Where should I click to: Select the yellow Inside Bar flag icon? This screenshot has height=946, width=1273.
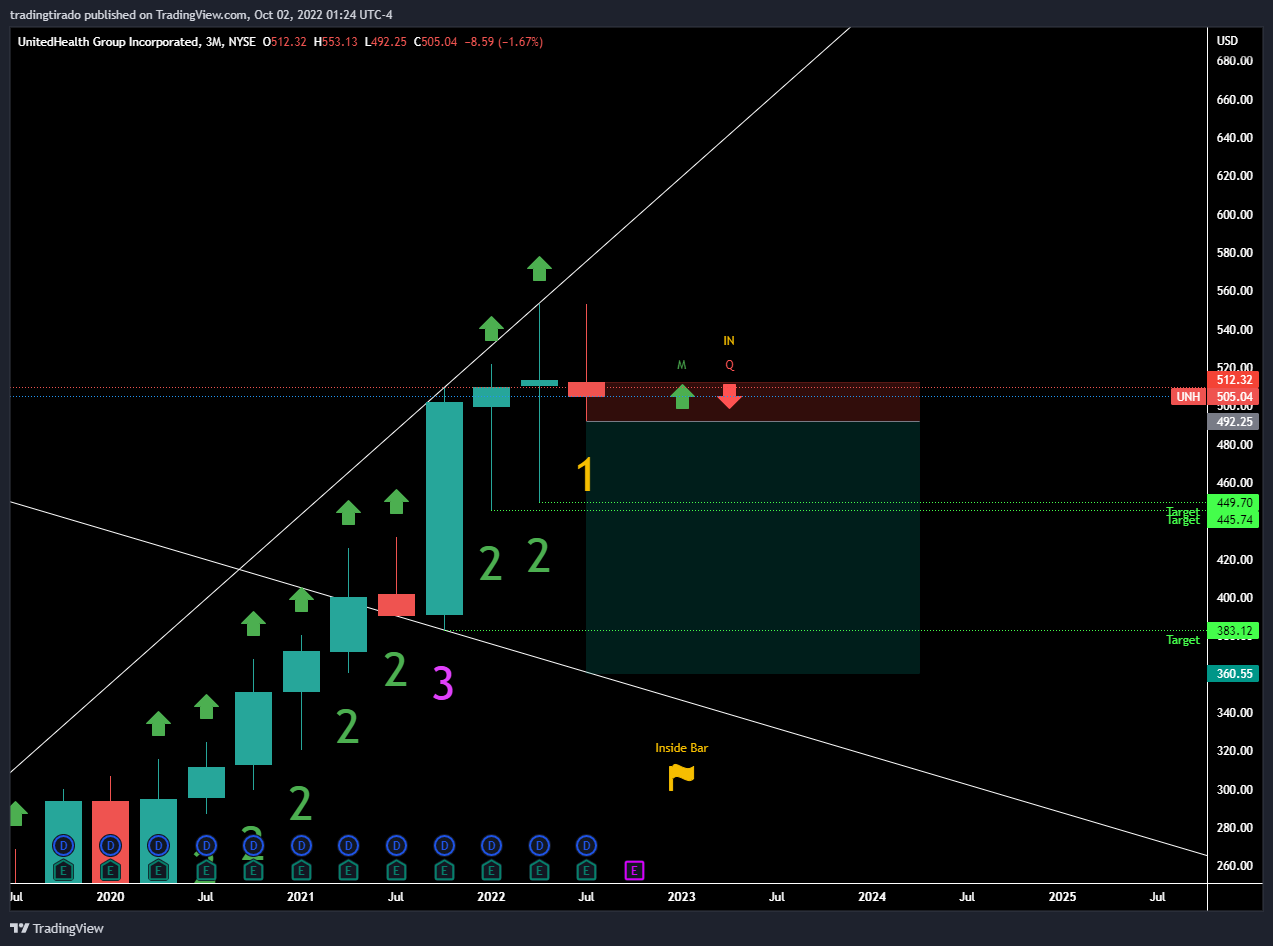[x=681, y=776]
